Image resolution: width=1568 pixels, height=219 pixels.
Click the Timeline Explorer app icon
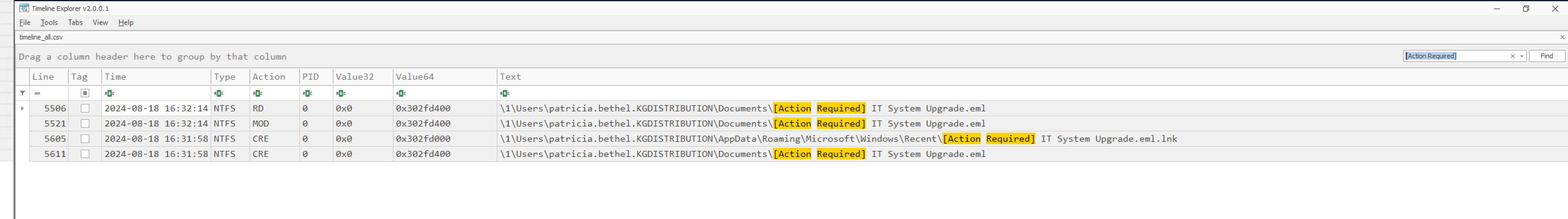pyautogui.click(x=24, y=9)
